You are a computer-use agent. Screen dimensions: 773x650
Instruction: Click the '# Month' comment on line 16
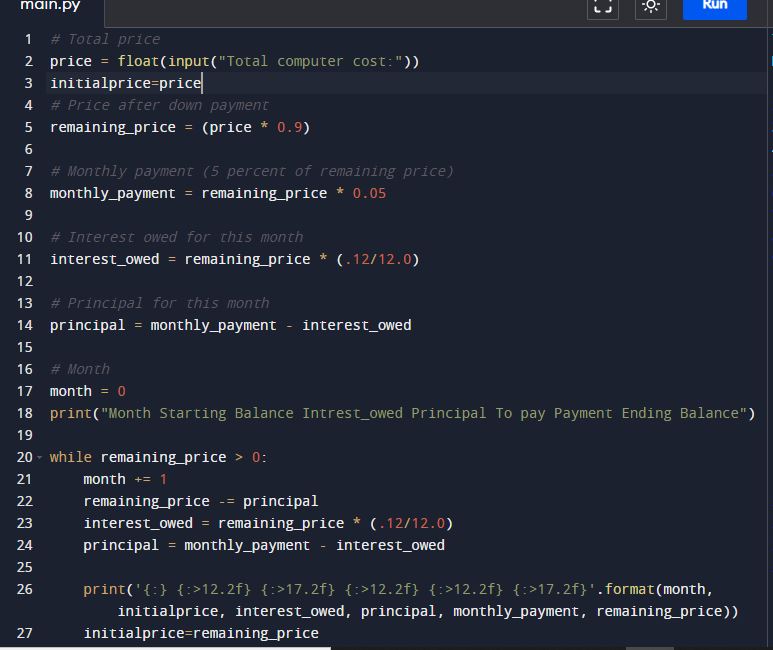80,369
